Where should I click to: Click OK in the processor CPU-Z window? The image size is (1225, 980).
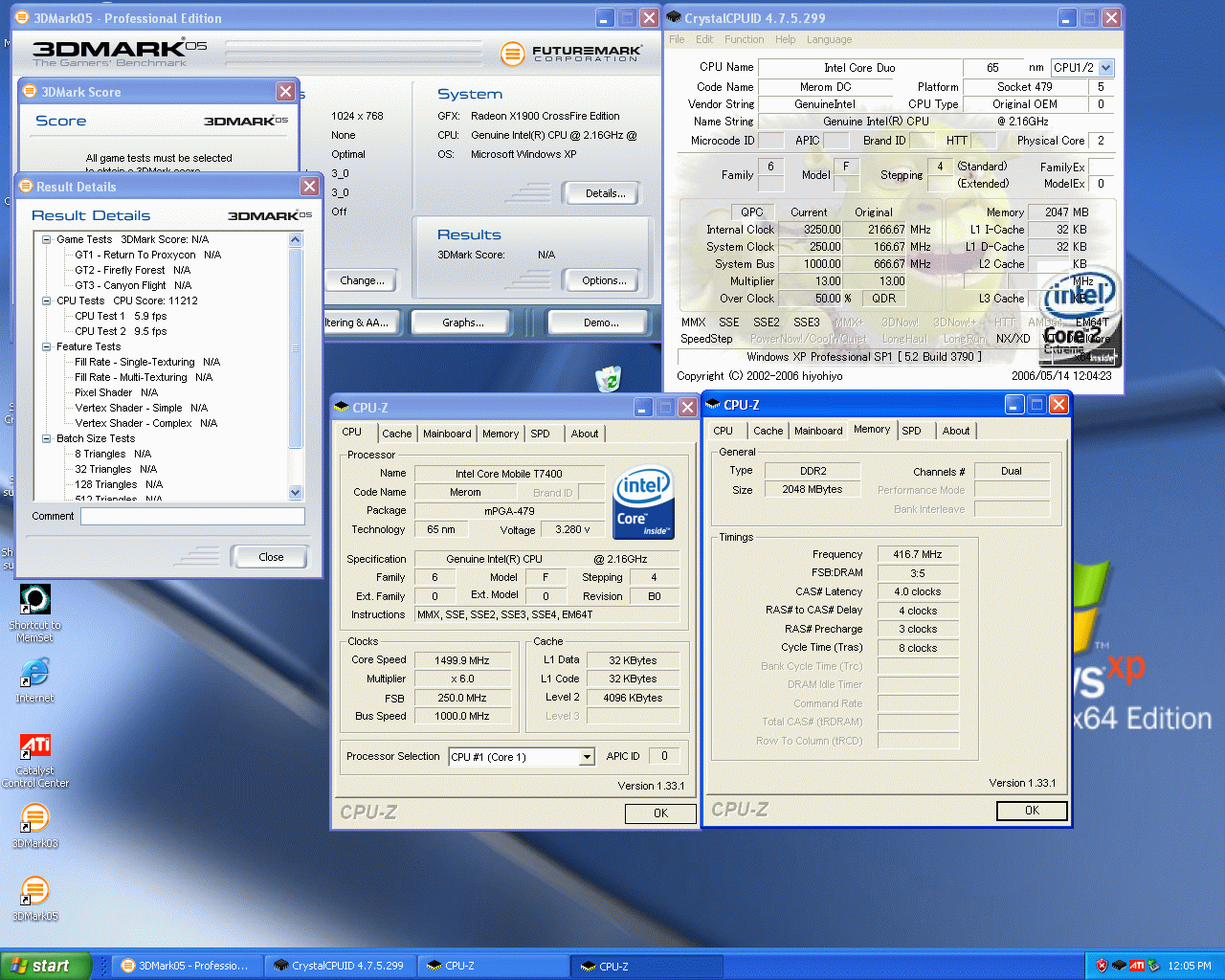click(x=660, y=813)
